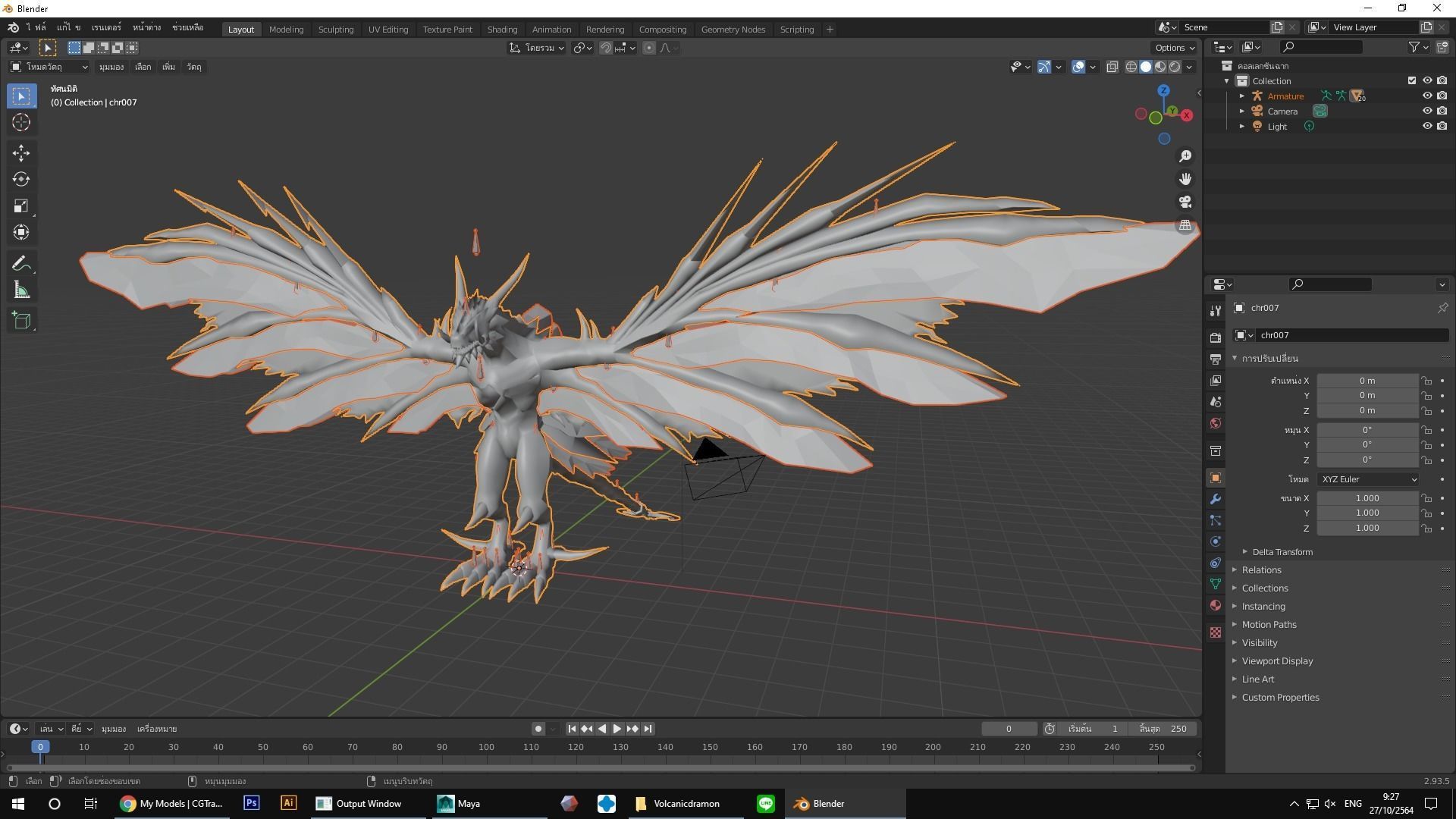Switch to the Modeling workspace tab

(286, 30)
